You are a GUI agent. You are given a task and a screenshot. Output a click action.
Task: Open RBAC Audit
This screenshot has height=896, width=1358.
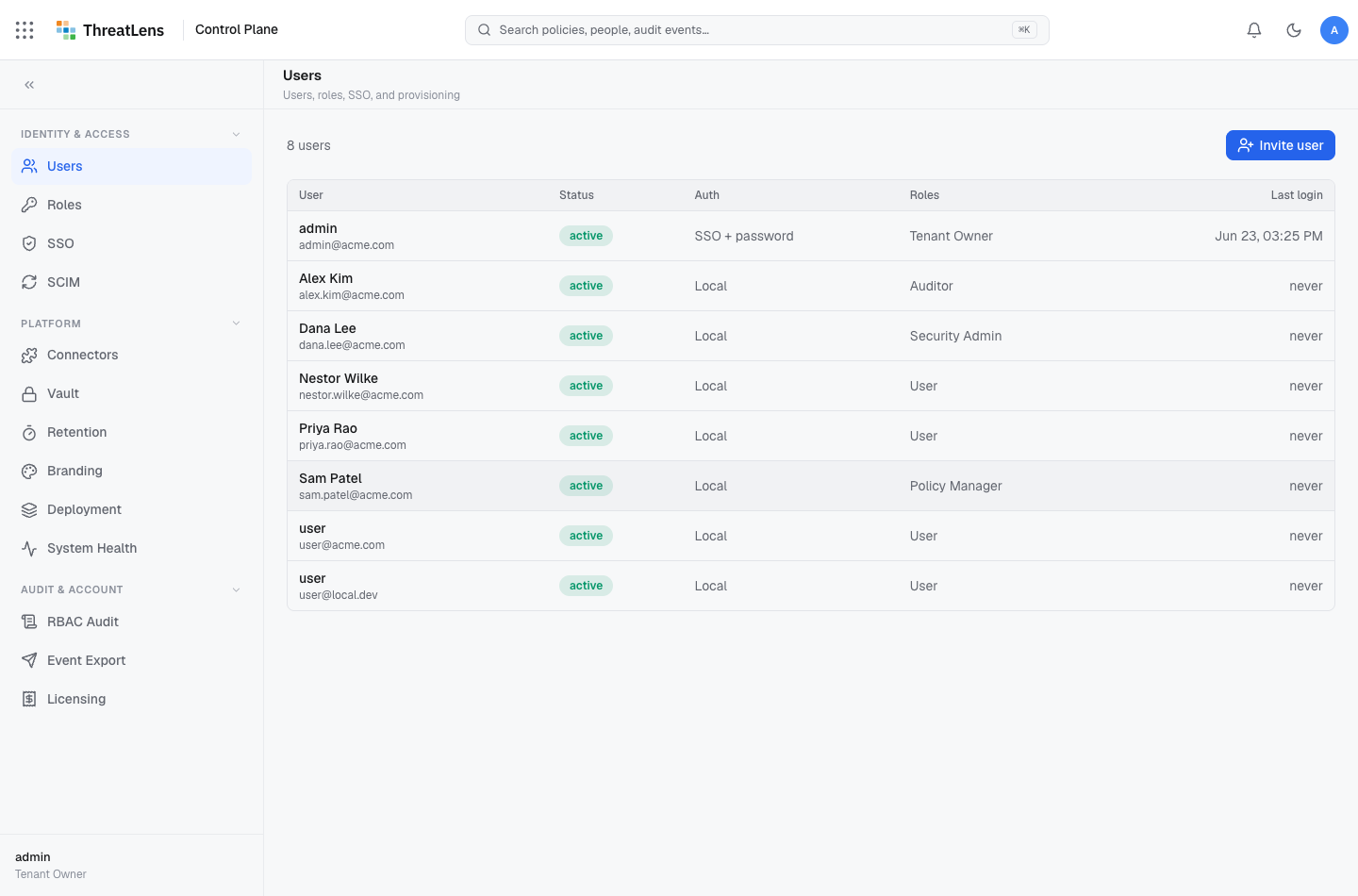pos(131,622)
